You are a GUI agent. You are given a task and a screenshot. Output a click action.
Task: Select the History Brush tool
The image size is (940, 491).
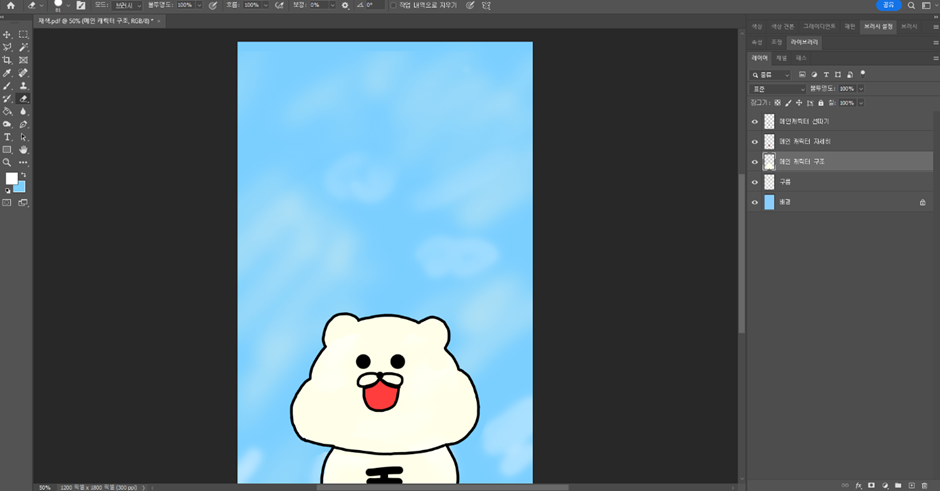7,98
